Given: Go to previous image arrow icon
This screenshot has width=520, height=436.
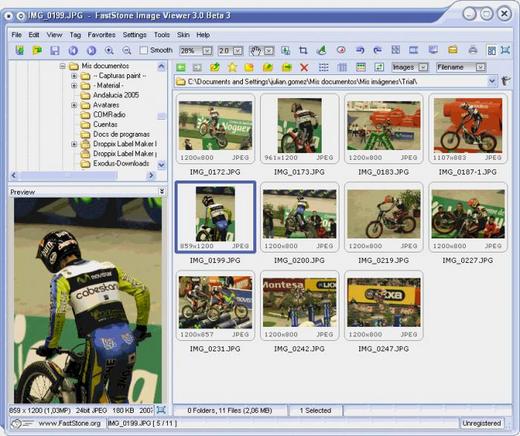Looking at the screenshot, I should coord(73,51).
